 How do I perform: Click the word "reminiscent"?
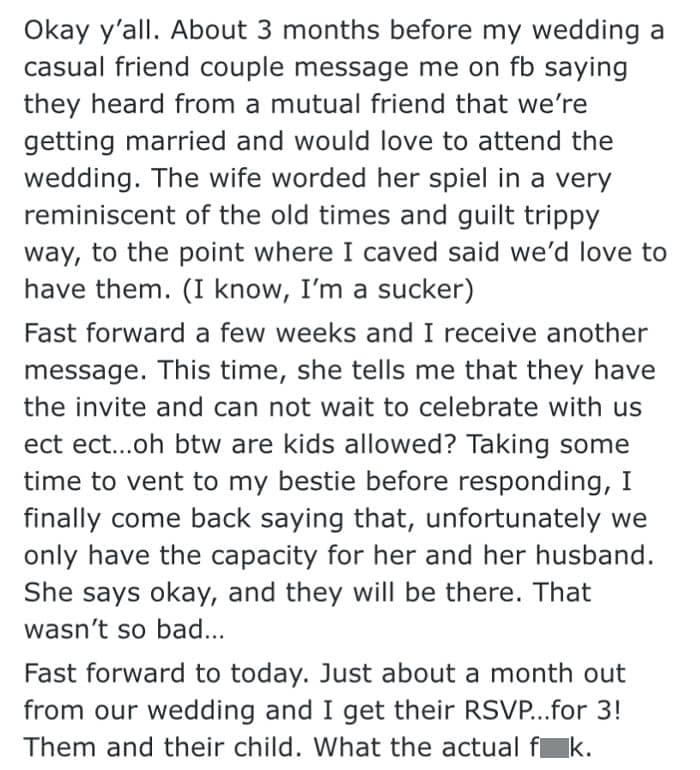[x=100, y=216]
